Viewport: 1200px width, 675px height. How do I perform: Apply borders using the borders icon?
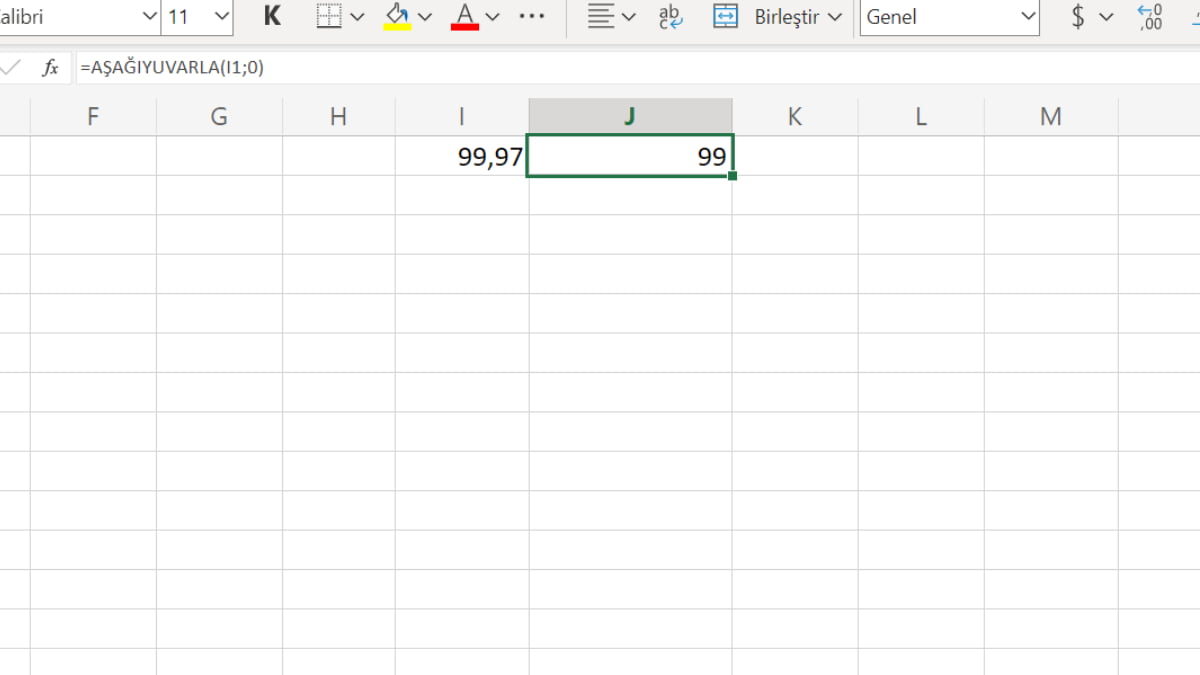329,17
